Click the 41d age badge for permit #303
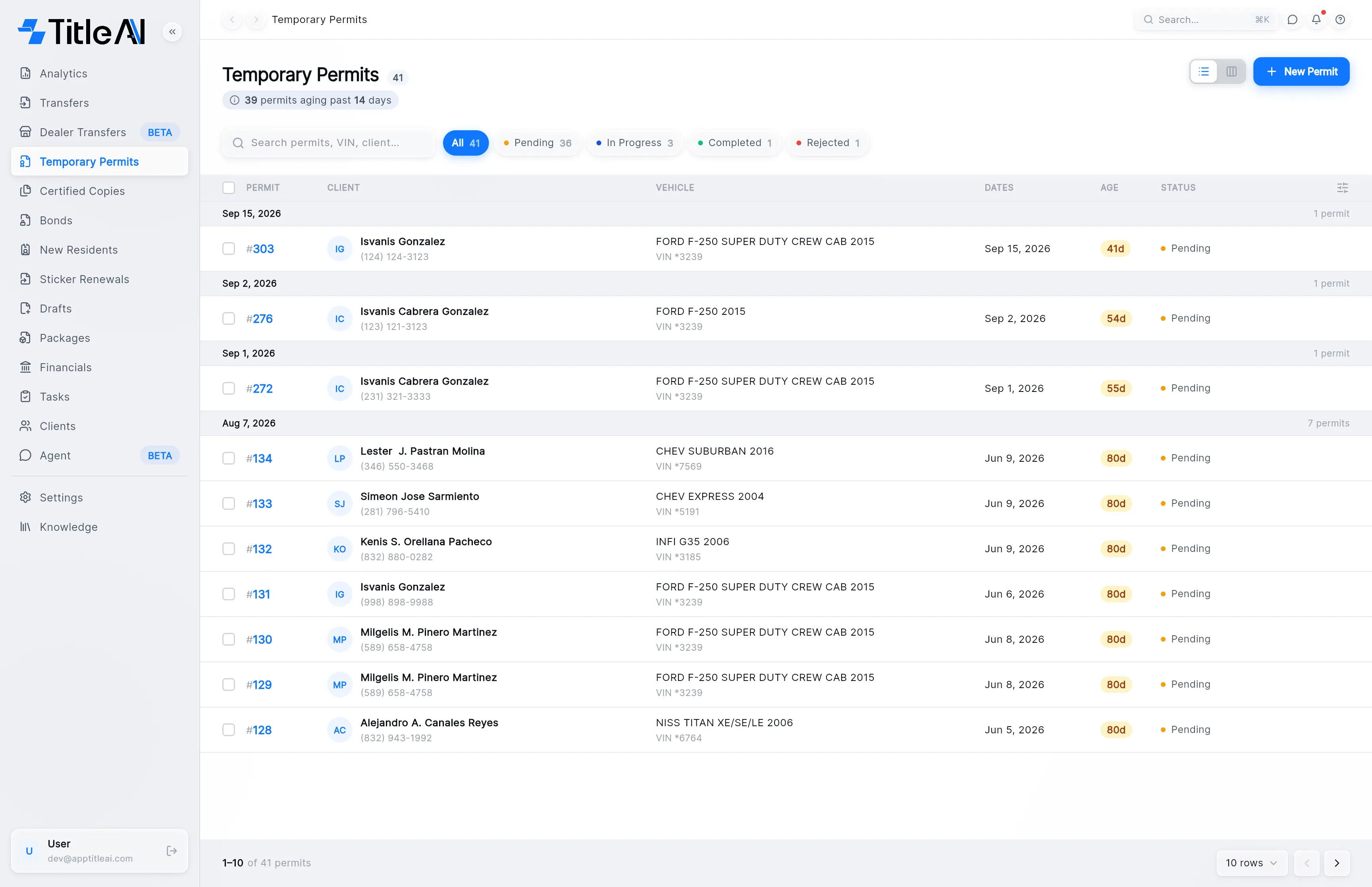This screenshot has height=887, width=1372. [1115, 249]
